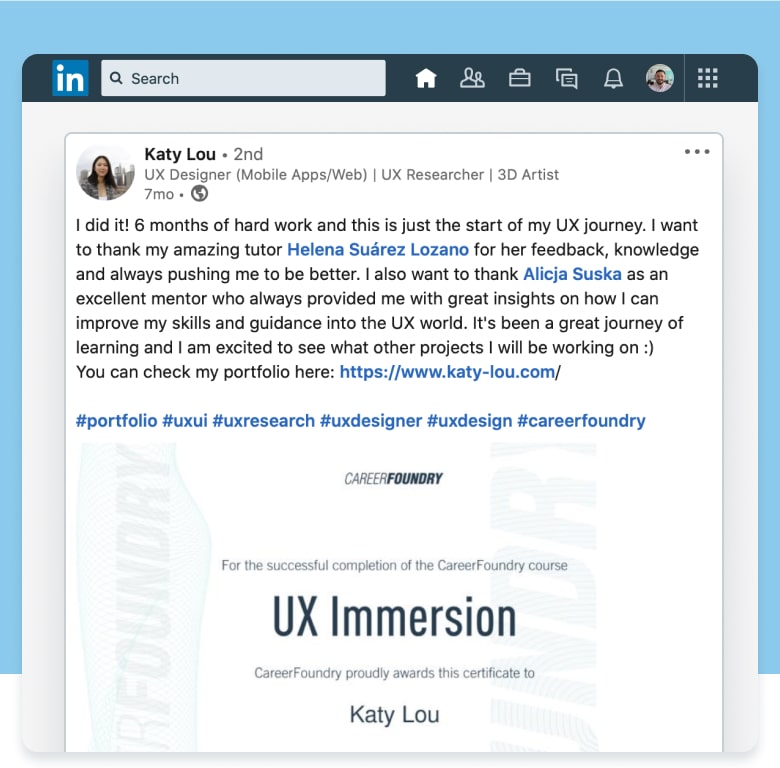The image size is (780, 768).
Task: Open Alicja Suska's profile mention
Action: pyautogui.click(x=572, y=274)
